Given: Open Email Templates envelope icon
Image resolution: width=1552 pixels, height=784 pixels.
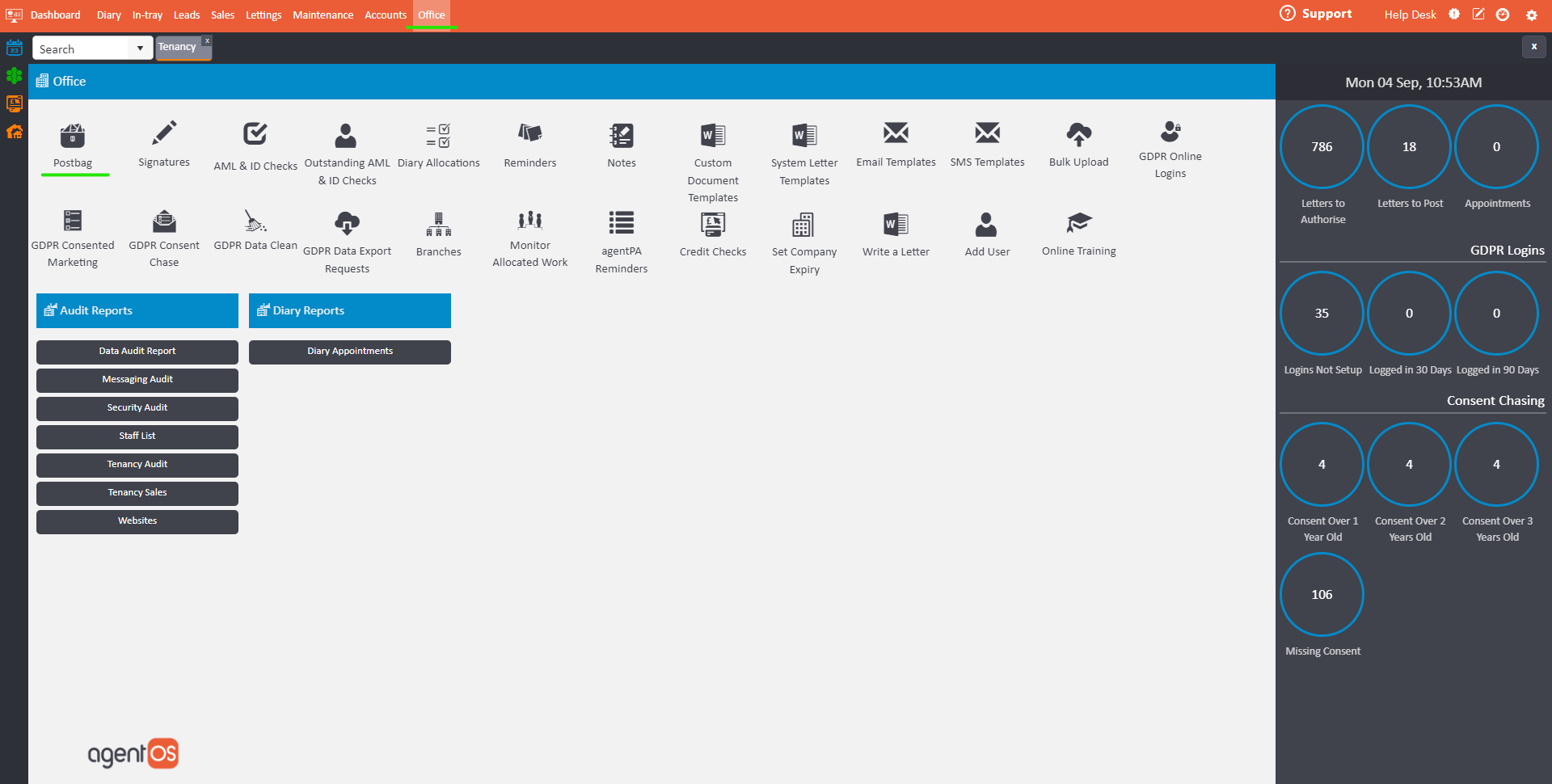Looking at the screenshot, I should point(896,133).
